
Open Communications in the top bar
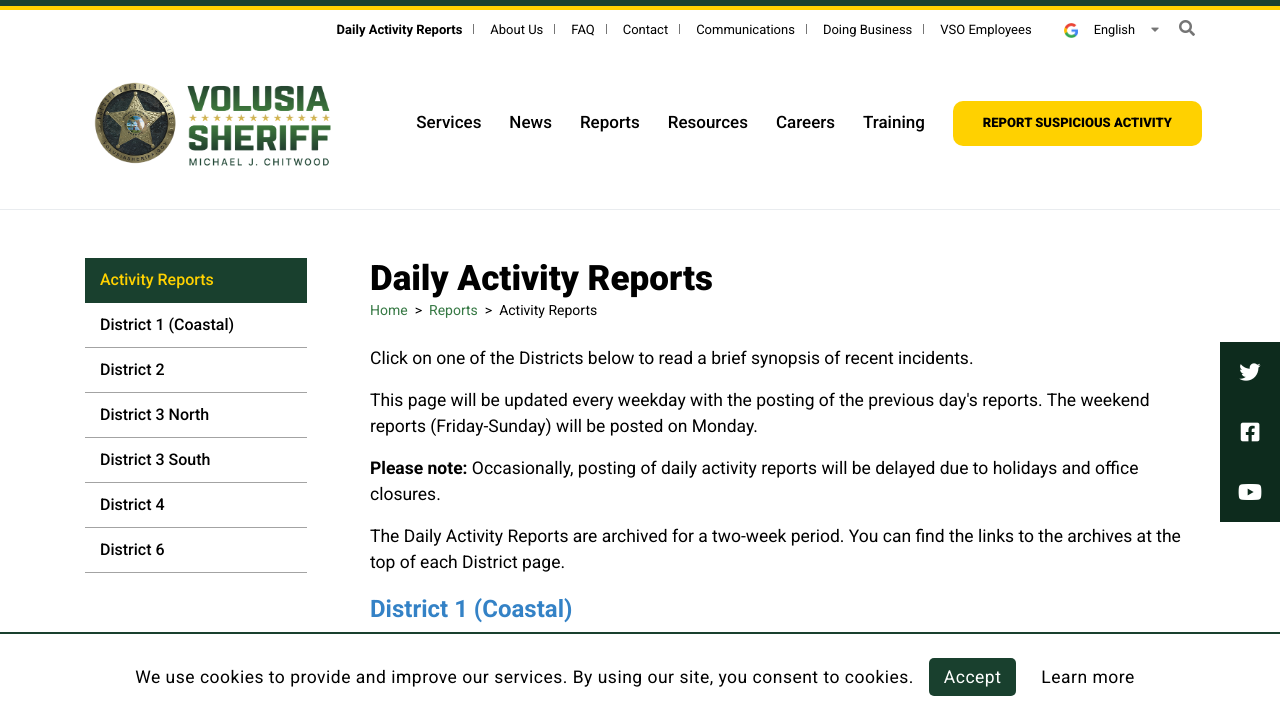pos(745,30)
